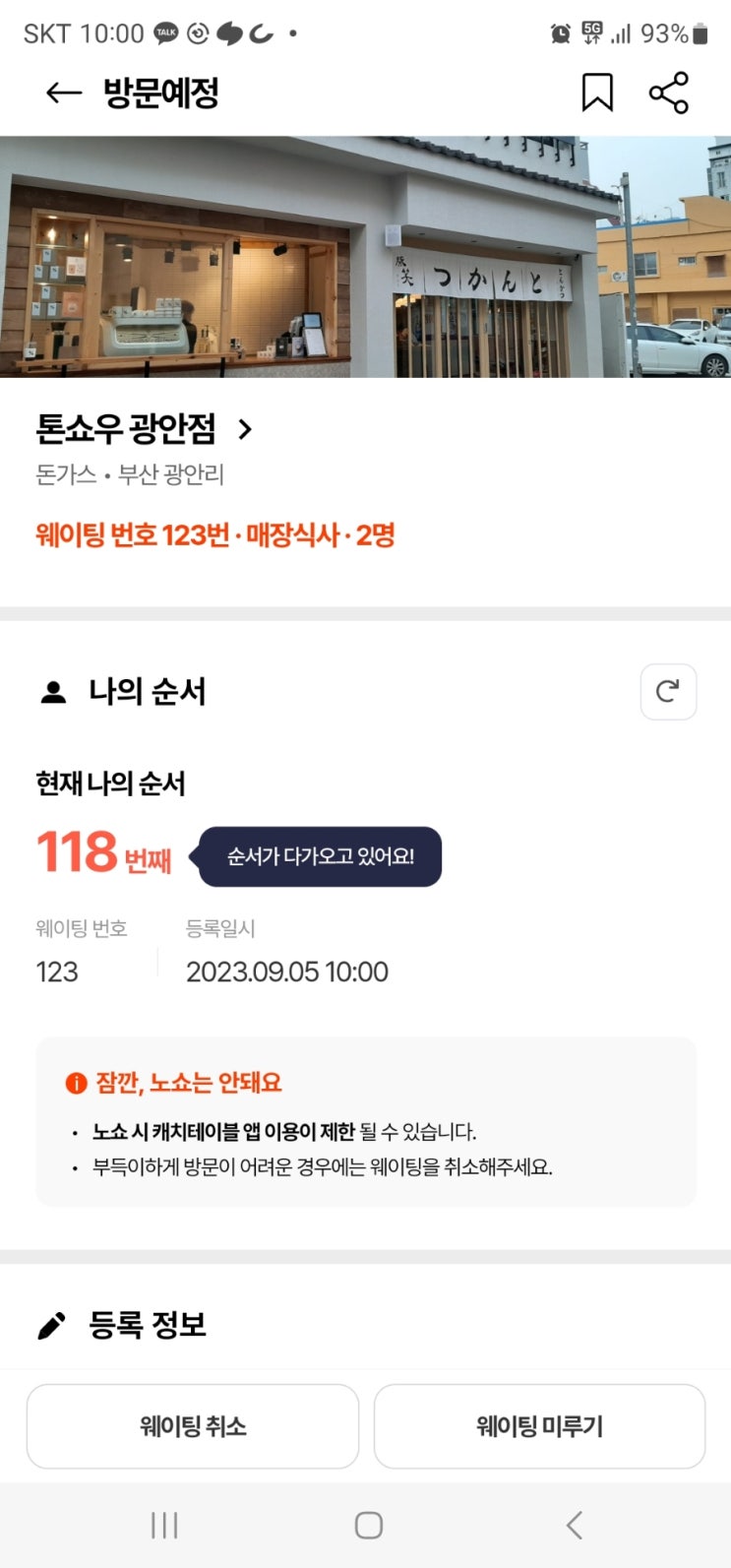Tap the 방문예정 page title
Image resolution: width=731 pixels, height=1568 pixels.
[161, 94]
